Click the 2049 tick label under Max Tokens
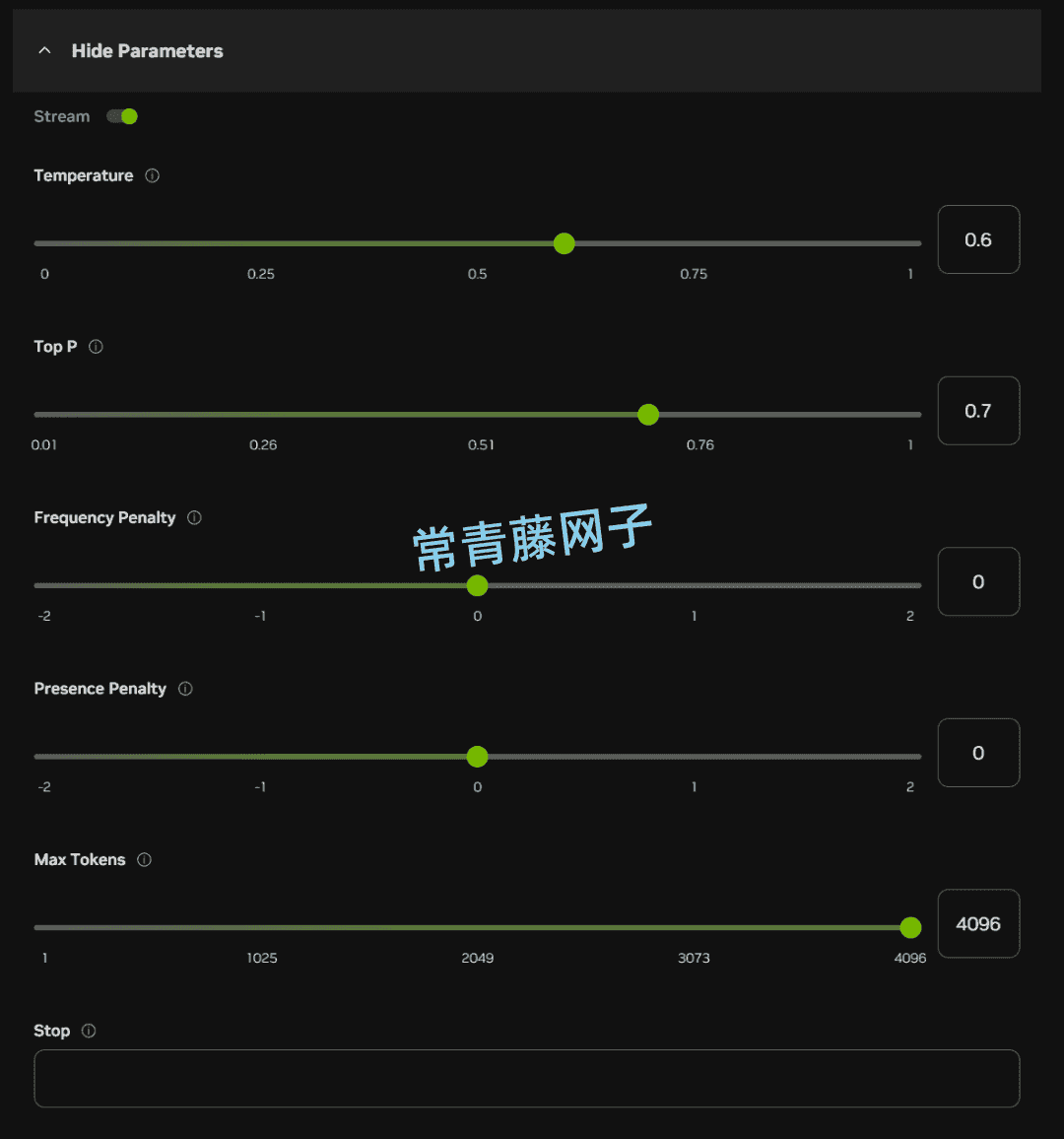Screen dimensions: 1064x1139 [477, 958]
